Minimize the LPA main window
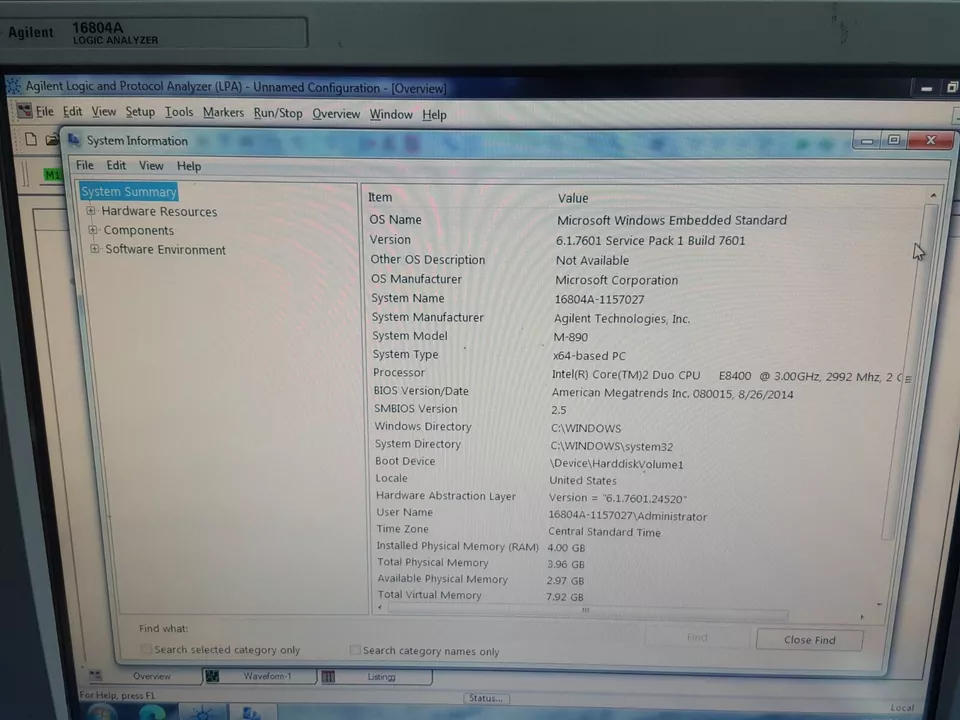 (x=926, y=88)
